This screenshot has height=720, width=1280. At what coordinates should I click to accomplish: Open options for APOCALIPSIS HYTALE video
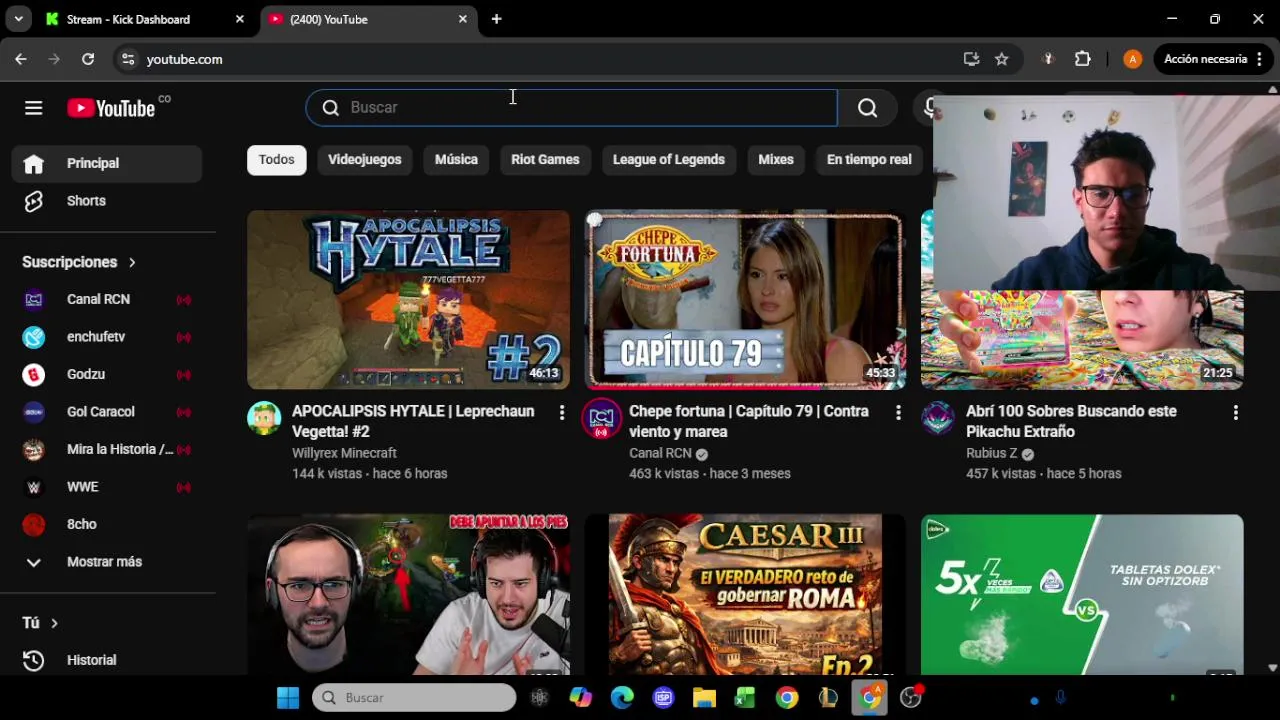[561, 412]
